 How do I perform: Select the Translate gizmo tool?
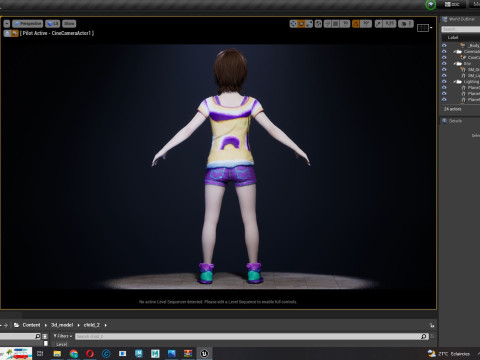(x=293, y=24)
